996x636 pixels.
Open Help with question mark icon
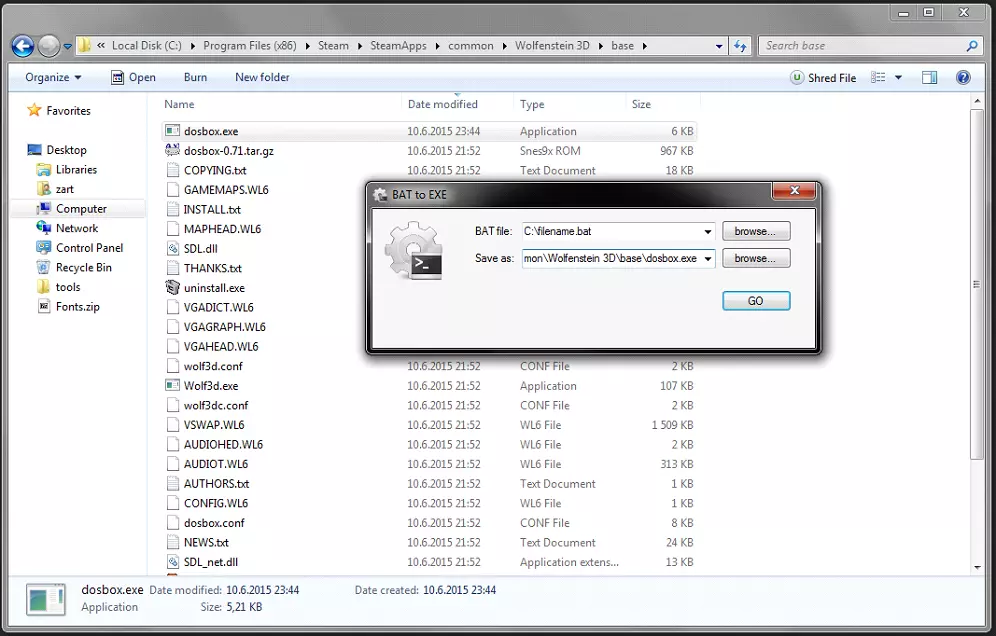click(x=963, y=78)
